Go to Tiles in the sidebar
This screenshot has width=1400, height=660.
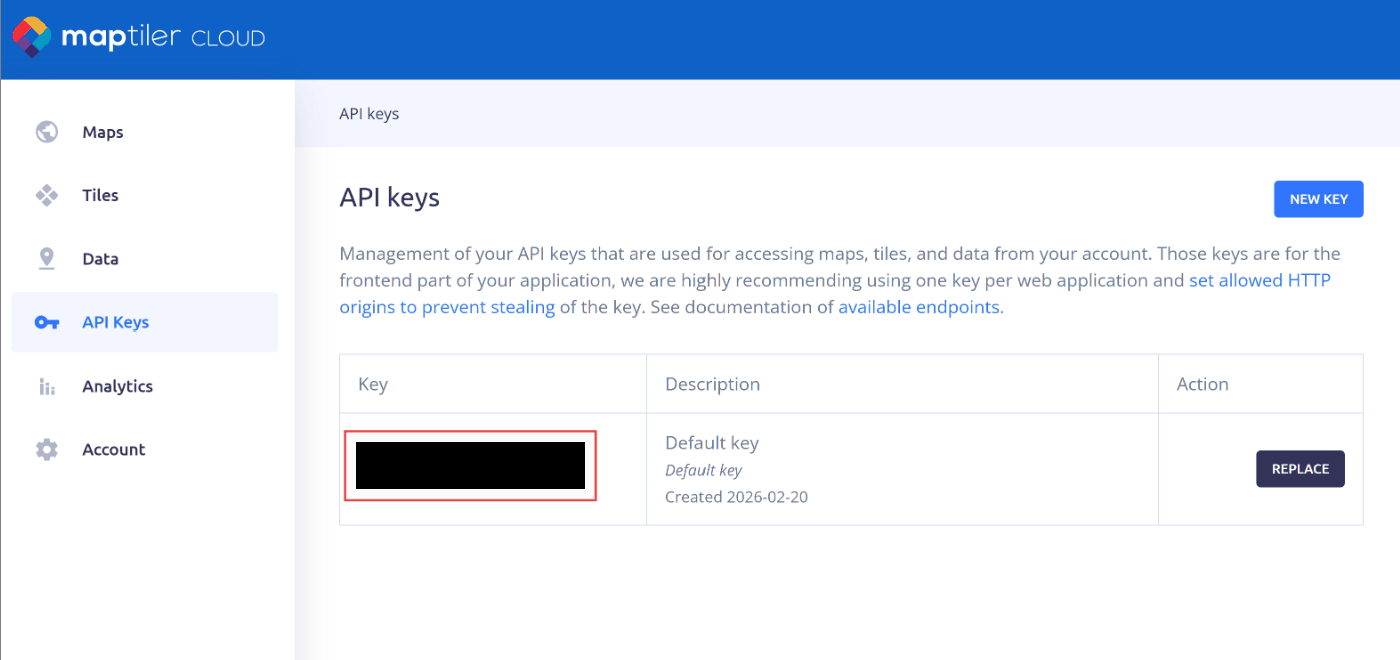[x=100, y=195]
